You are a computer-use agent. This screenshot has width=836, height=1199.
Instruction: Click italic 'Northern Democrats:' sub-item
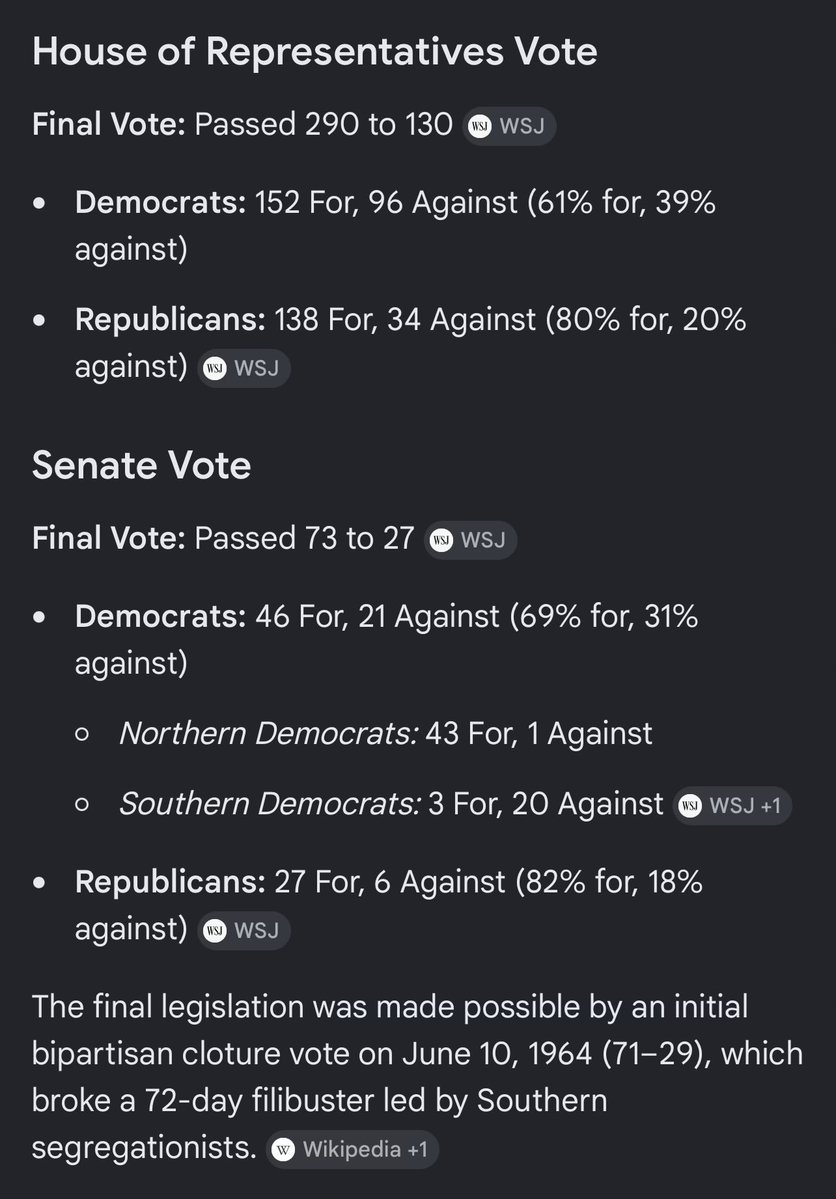point(269,733)
